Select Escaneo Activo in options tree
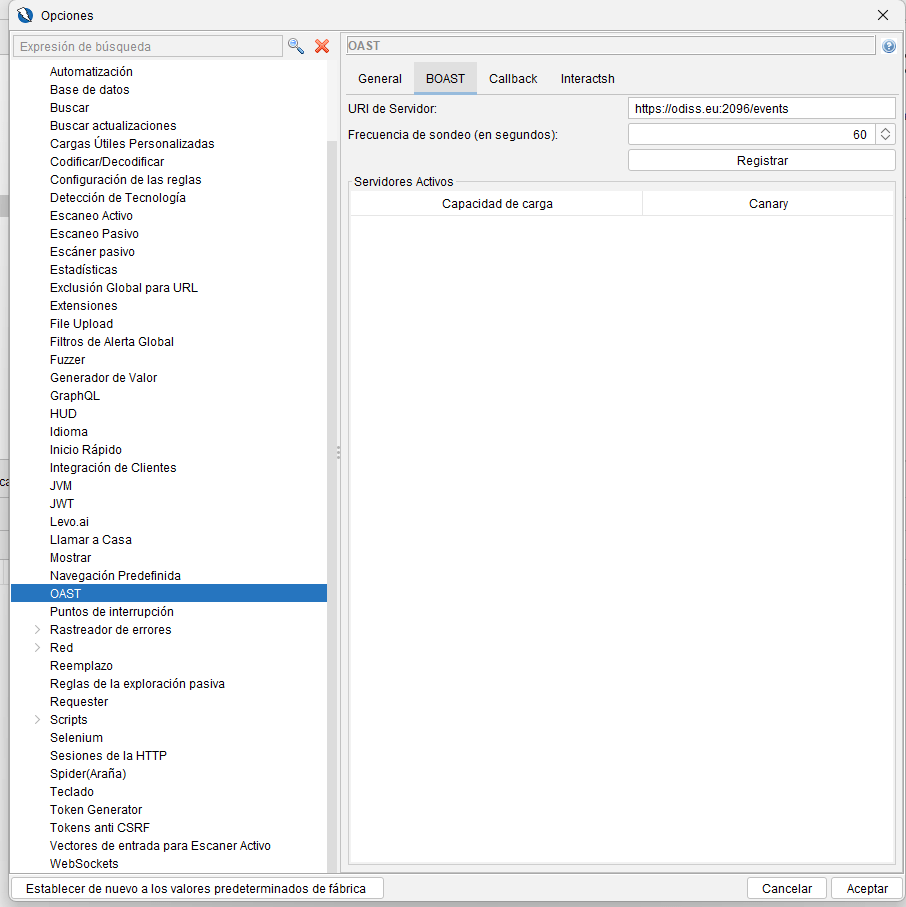The width and height of the screenshot is (906, 907). click(x=91, y=216)
